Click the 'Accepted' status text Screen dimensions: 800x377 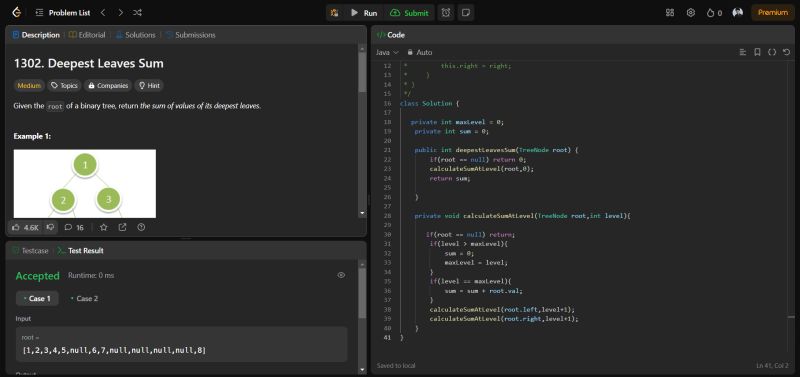coord(37,276)
